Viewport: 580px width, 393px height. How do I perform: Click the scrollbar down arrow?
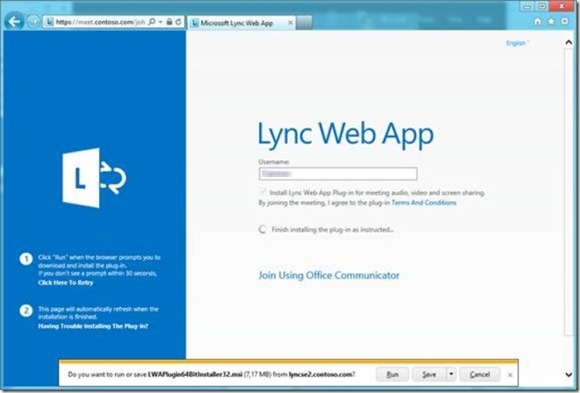(569, 374)
